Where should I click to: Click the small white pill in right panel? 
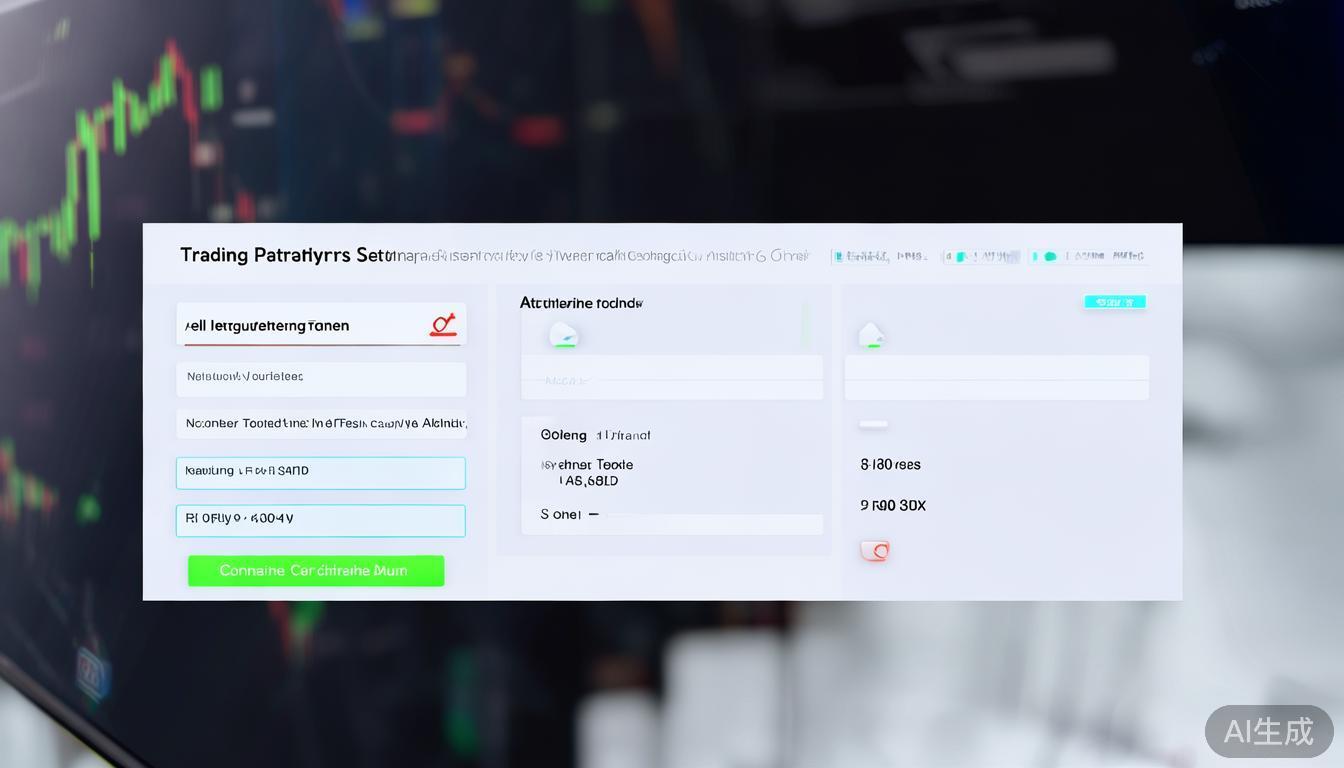tap(873, 424)
